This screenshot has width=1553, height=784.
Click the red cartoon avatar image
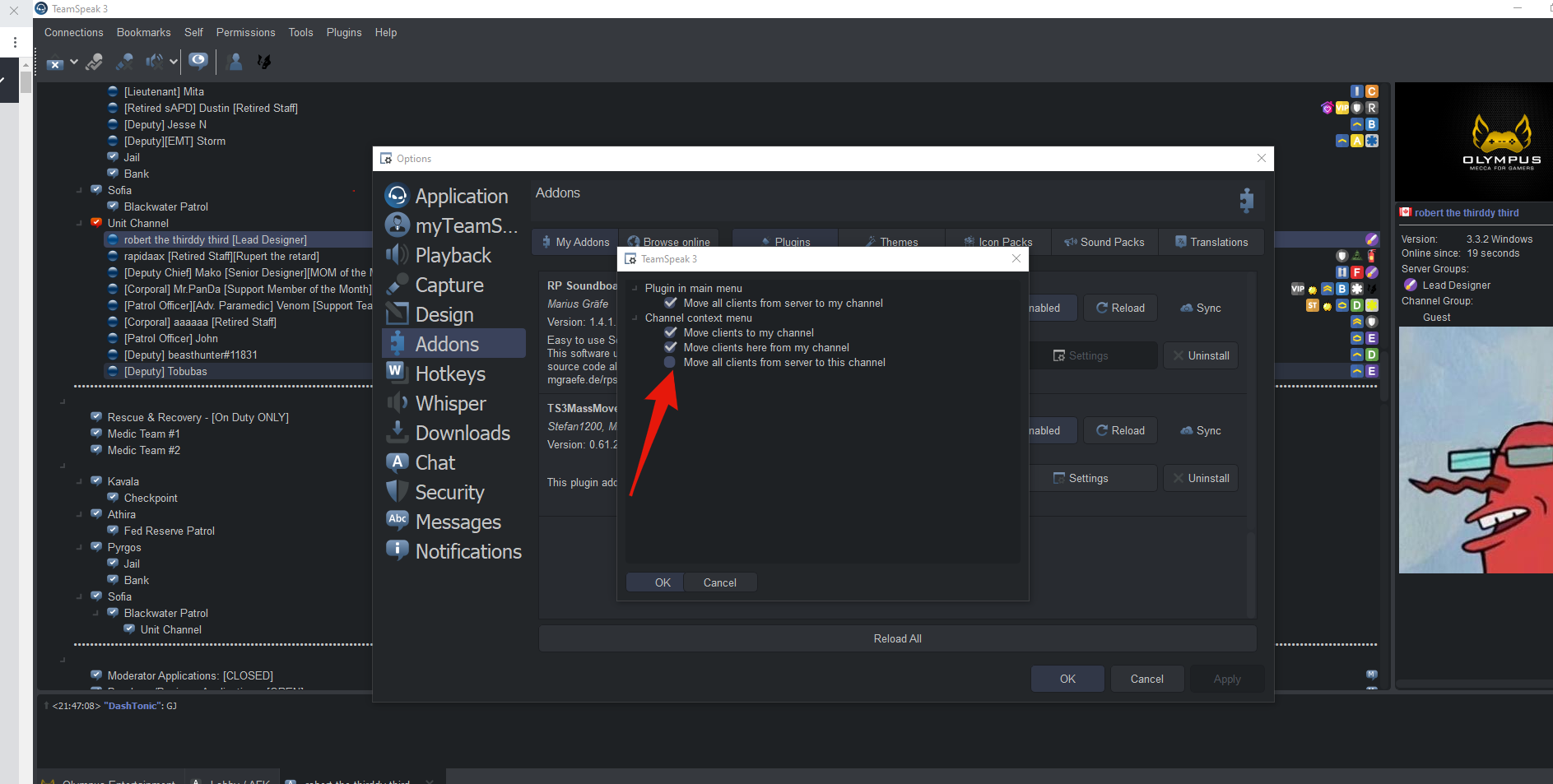pos(1476,450)
